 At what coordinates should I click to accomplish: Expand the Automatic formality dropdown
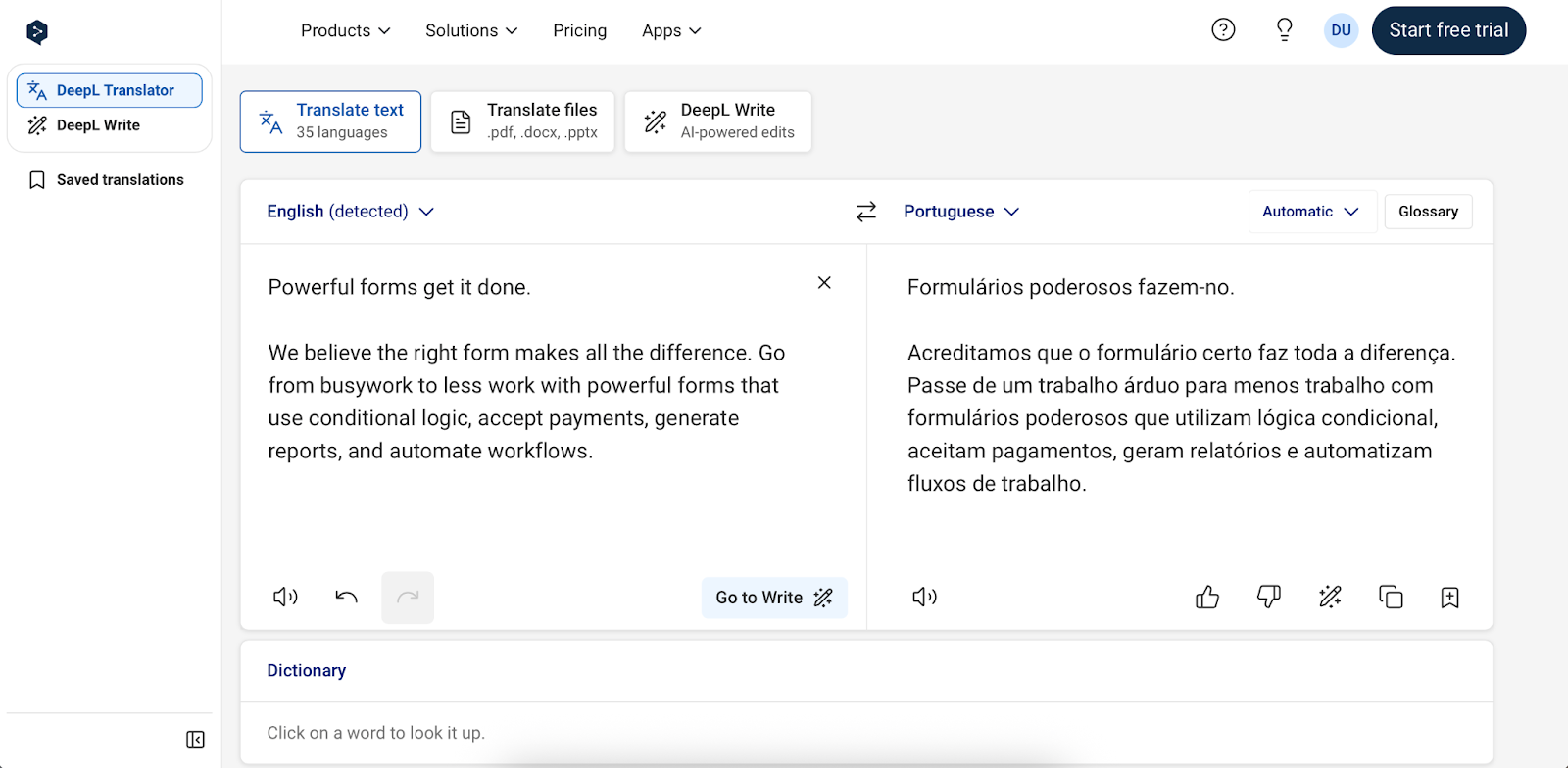(x=1310, y=212)
